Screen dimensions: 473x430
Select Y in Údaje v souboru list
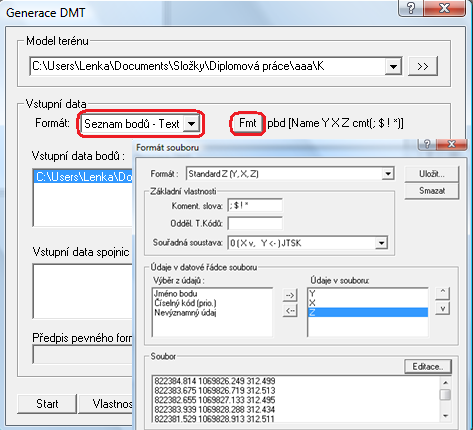pos(368,294)
